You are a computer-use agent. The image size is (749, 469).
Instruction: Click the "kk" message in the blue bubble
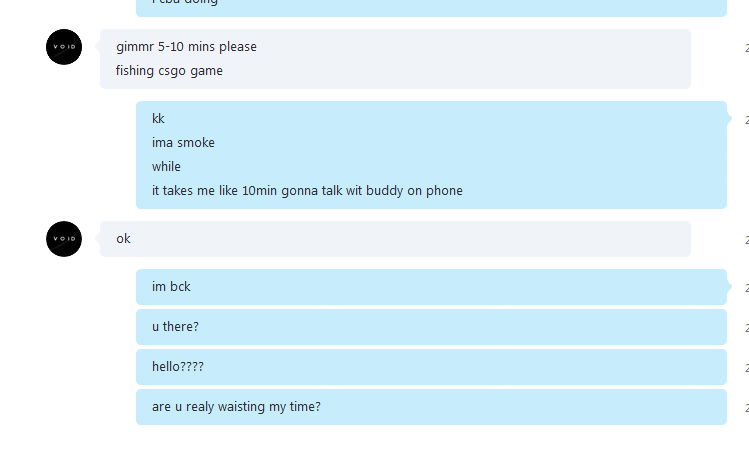158,118
